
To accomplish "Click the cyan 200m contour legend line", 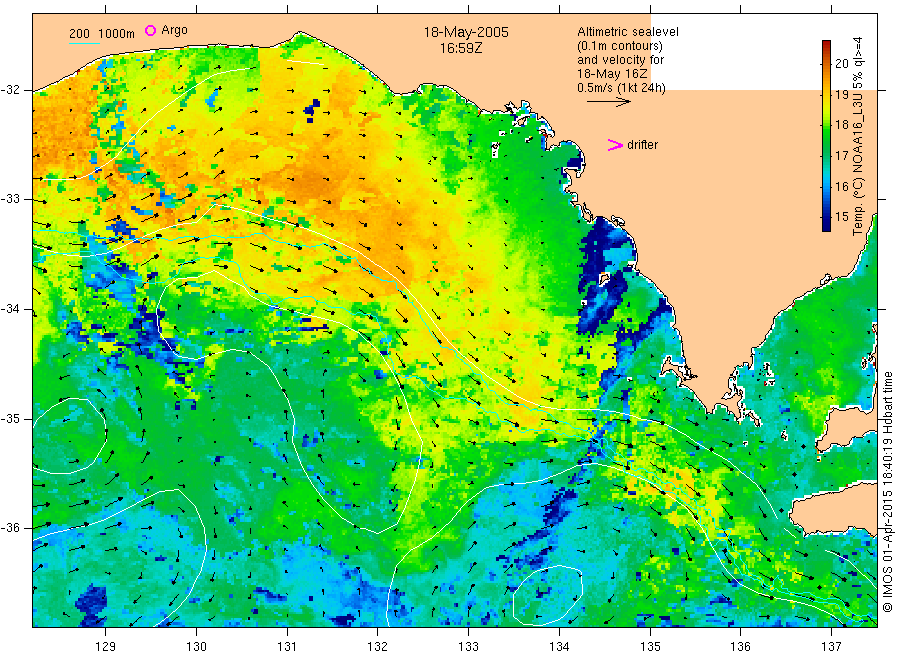I will [x=84, y=43].
